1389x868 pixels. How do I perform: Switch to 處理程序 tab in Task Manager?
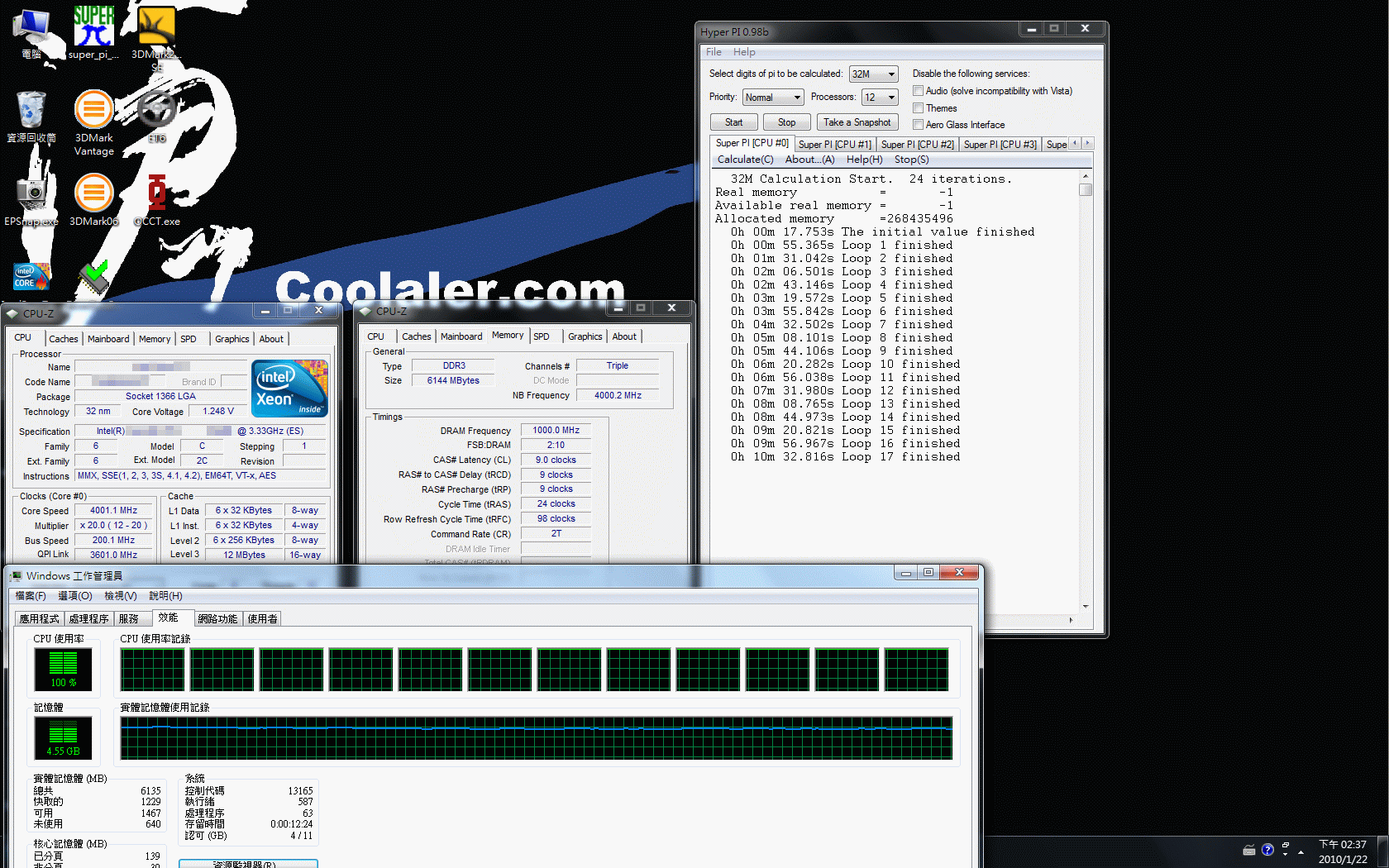click(89, 618)
